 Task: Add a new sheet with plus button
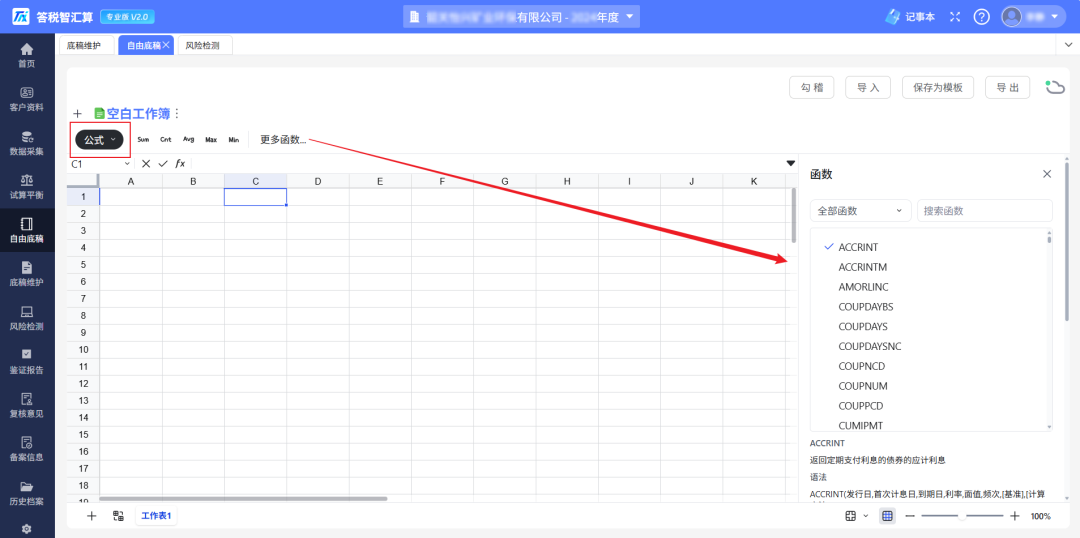tap(92, 515)
